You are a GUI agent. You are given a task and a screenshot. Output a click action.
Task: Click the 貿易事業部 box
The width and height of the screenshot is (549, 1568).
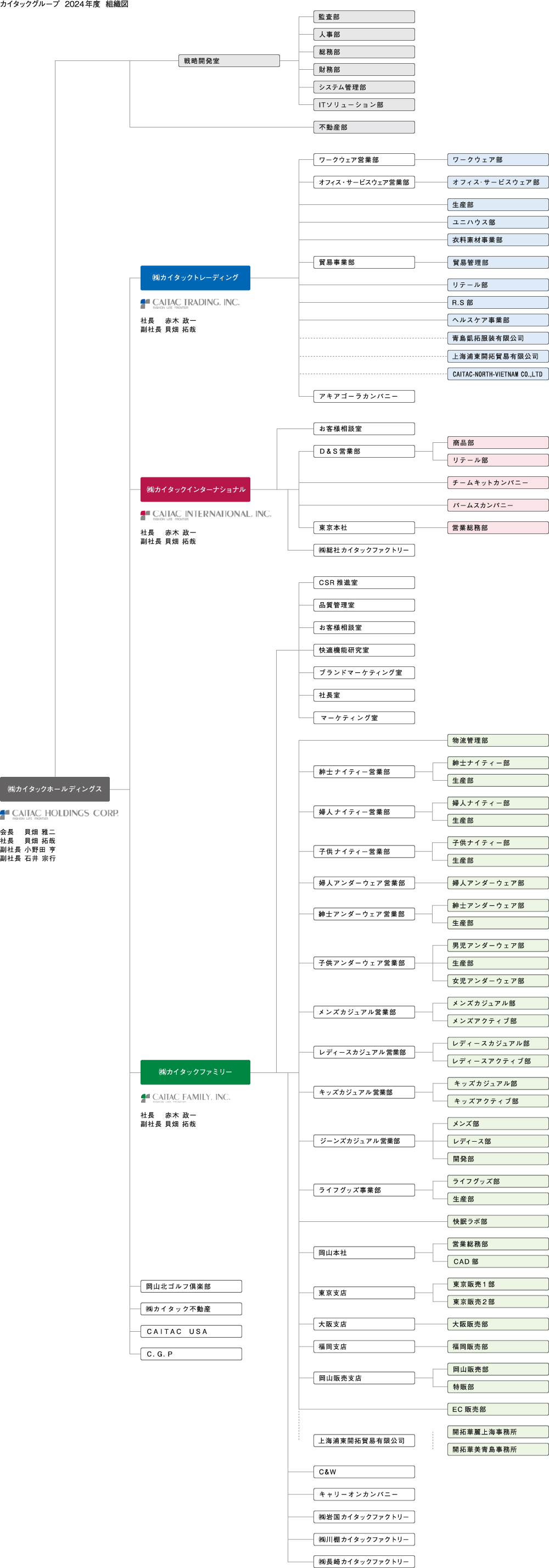point(364,263)
